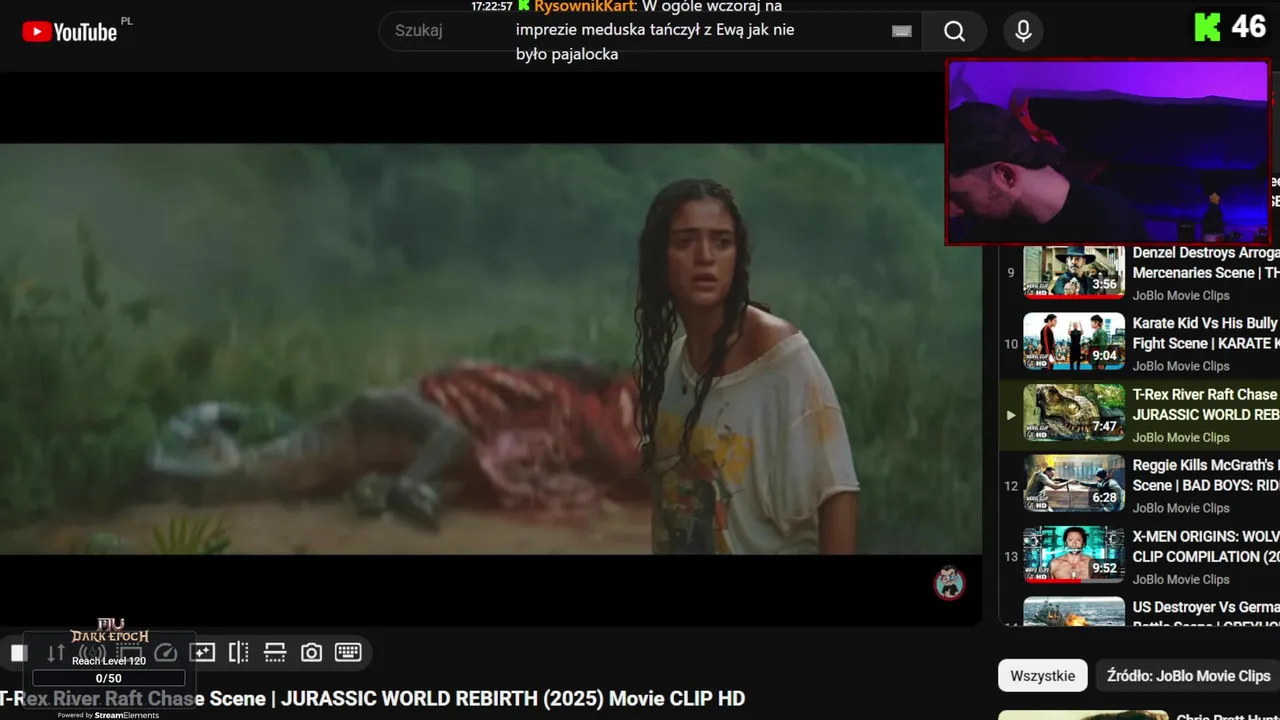
Task: Open Reggie Kills McGrath's thumbnail
Action: (x=1074, y=484)
